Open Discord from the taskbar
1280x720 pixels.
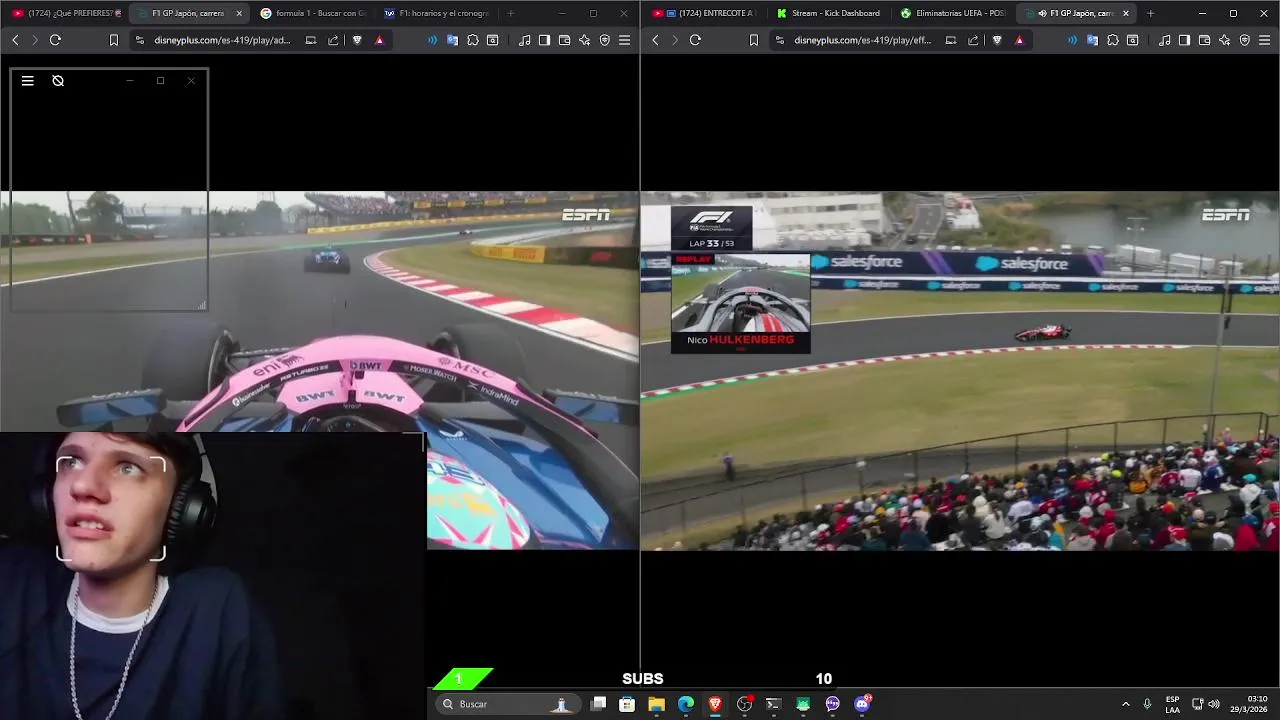point(862,704)
